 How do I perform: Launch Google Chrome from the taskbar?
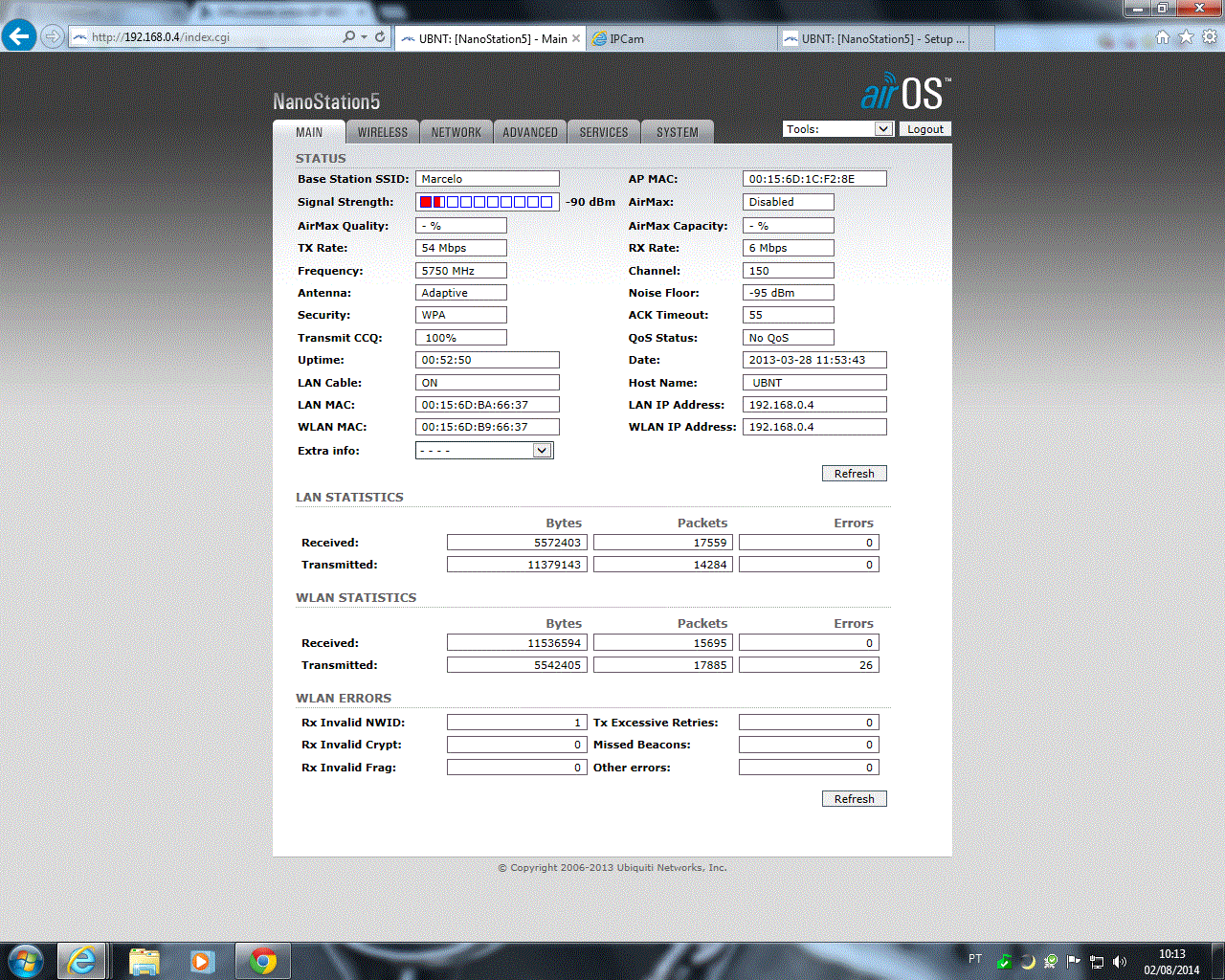263,960
